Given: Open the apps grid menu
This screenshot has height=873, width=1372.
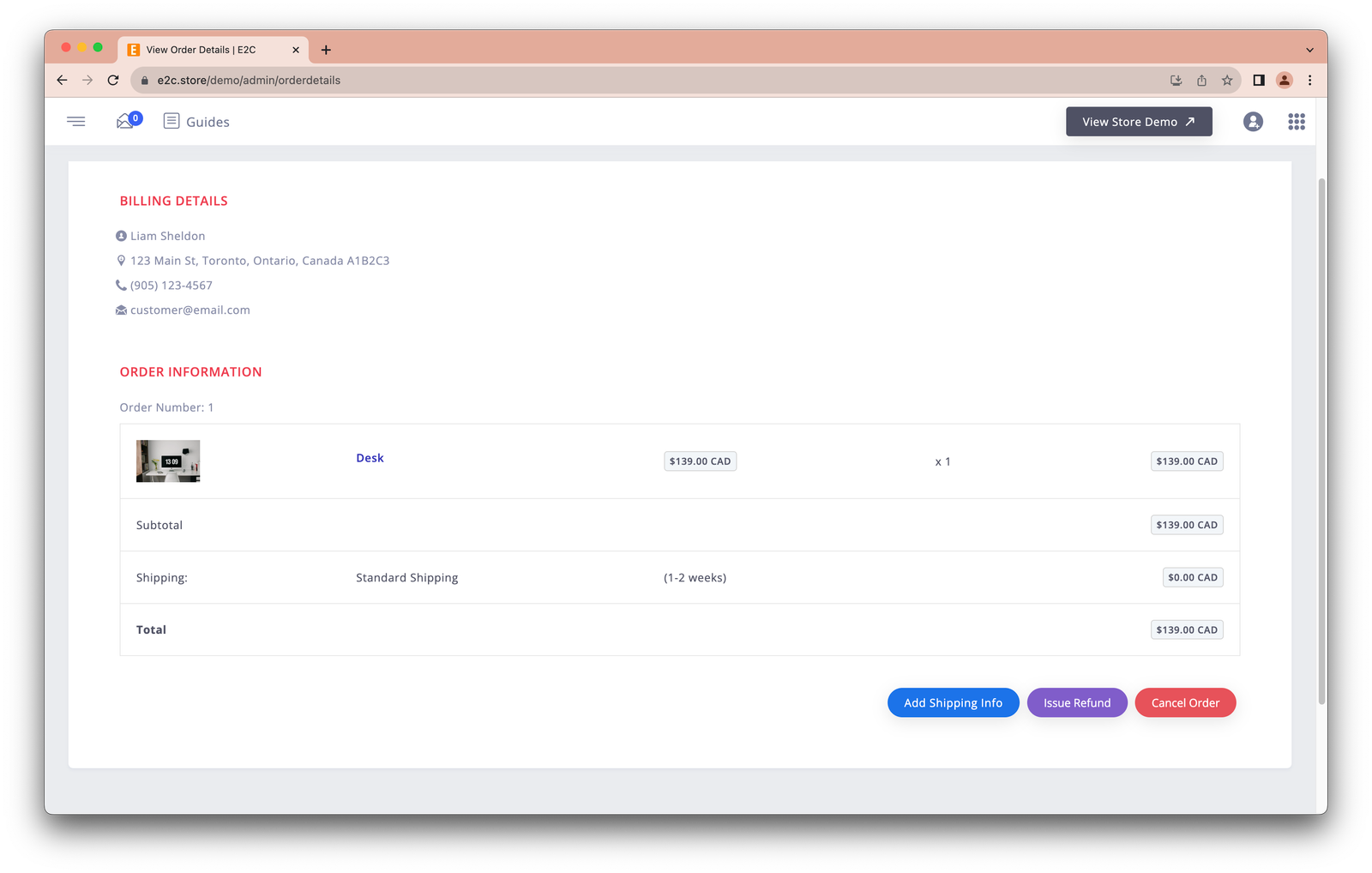Looking at the screenshot, I should point(1296,122).
